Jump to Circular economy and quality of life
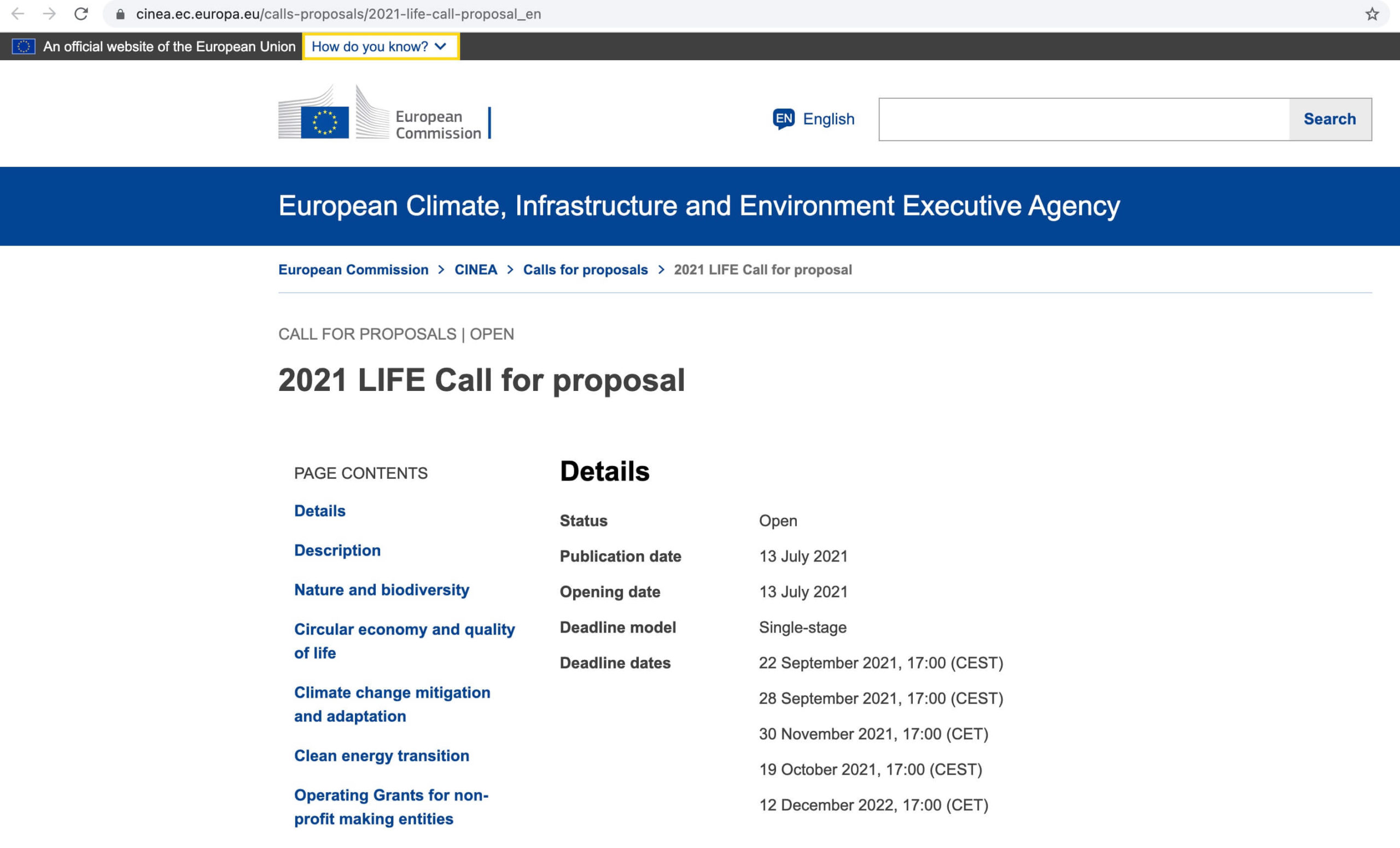 tap(405, 641)
